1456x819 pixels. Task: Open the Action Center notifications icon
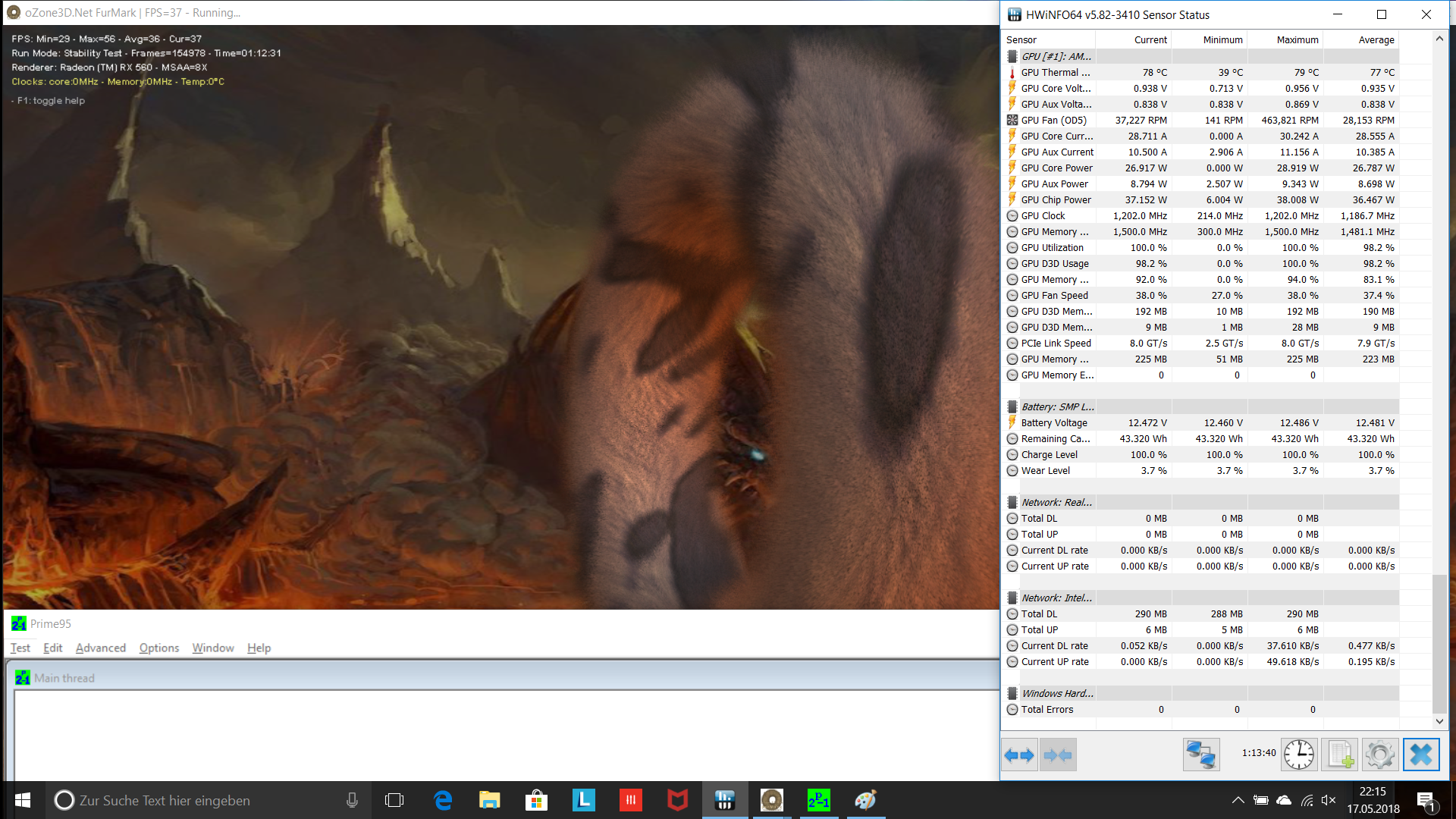[1426, 801]
